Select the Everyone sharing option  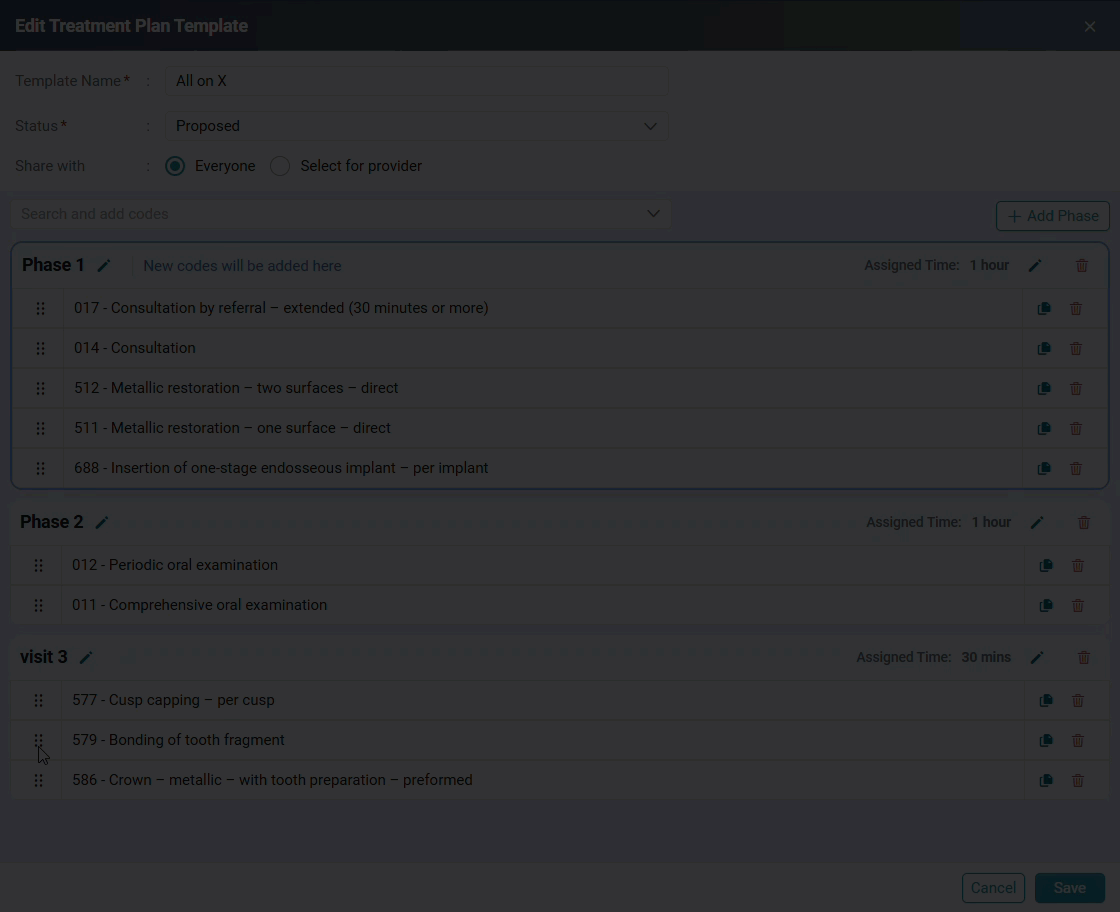175,166
